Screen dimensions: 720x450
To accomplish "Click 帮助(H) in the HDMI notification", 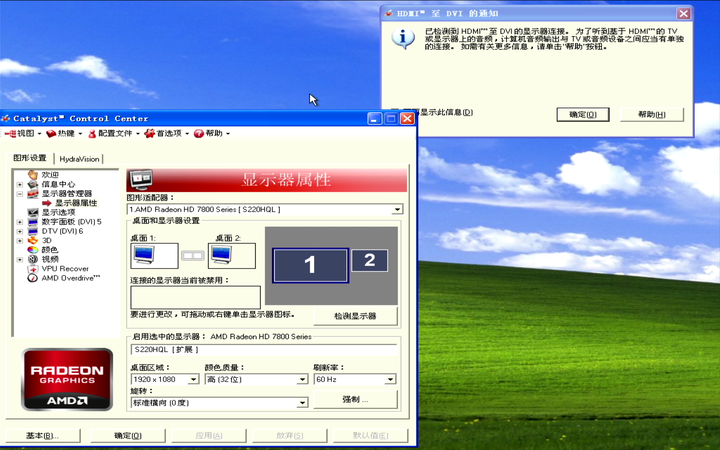I will (652, 115).
